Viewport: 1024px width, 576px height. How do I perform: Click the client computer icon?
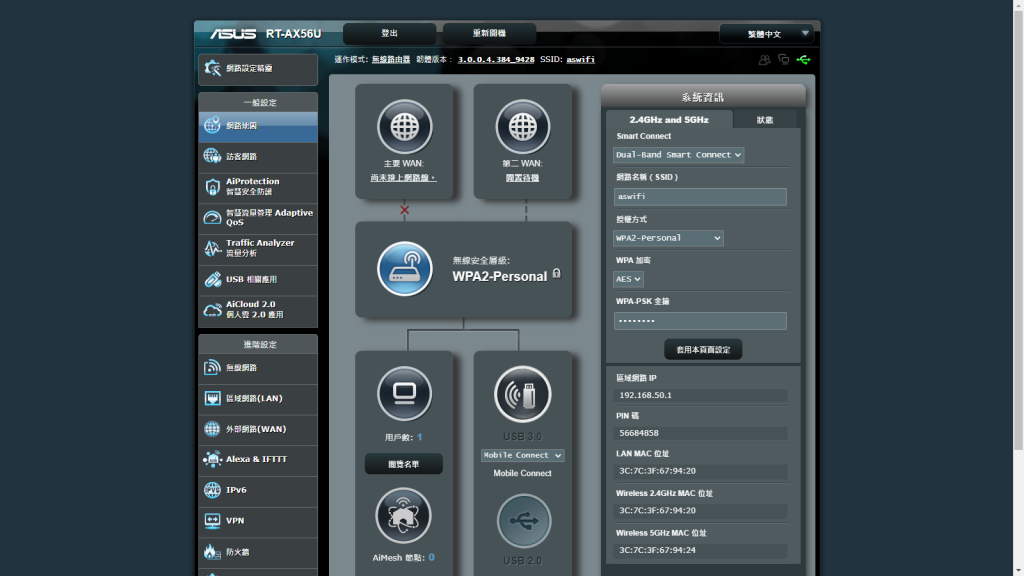click(x=404, y=394)
